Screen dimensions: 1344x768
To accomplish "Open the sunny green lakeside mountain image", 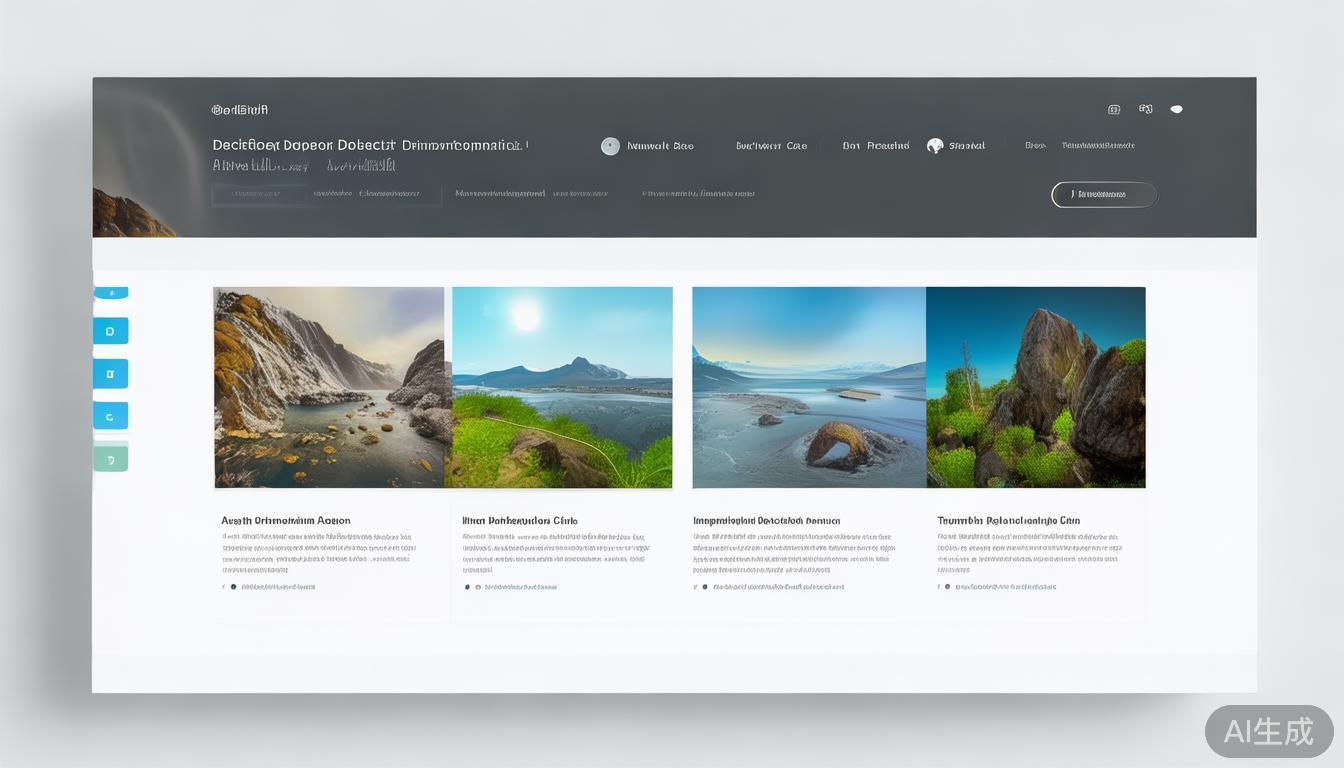I will 562,387.
